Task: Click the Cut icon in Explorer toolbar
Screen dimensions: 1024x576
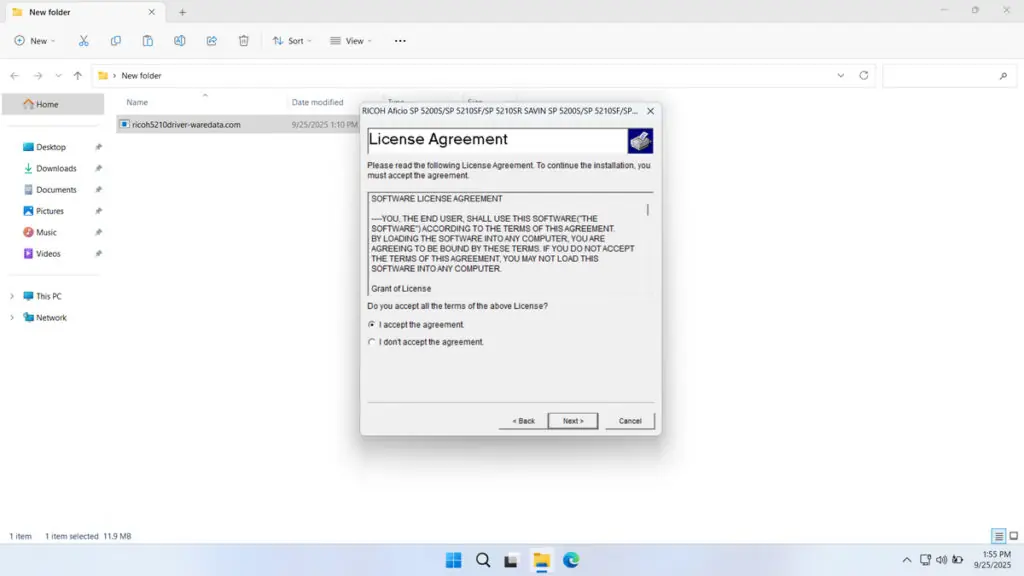Action: coord(84,40)
